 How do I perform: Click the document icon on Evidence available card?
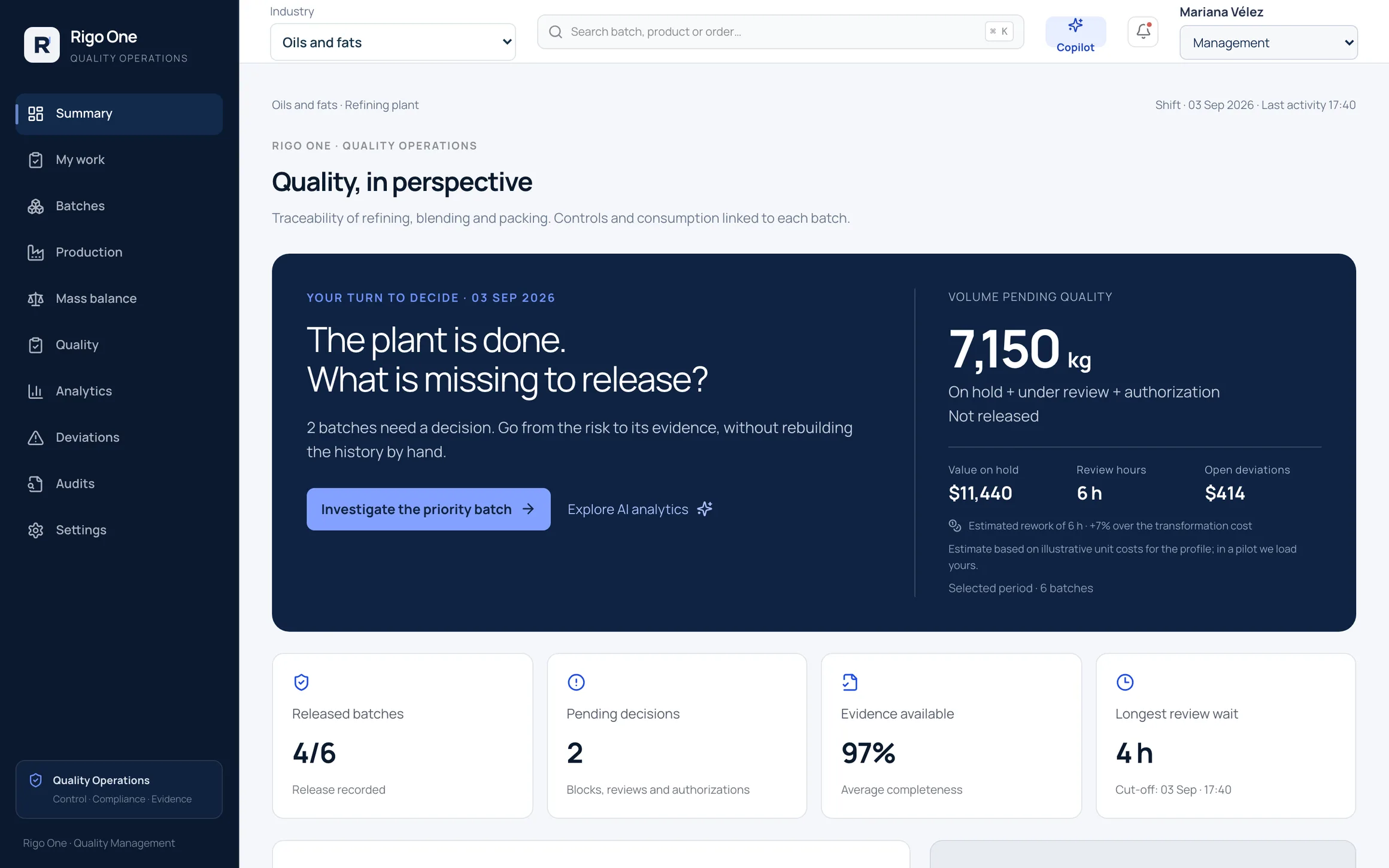click(850, 682)
